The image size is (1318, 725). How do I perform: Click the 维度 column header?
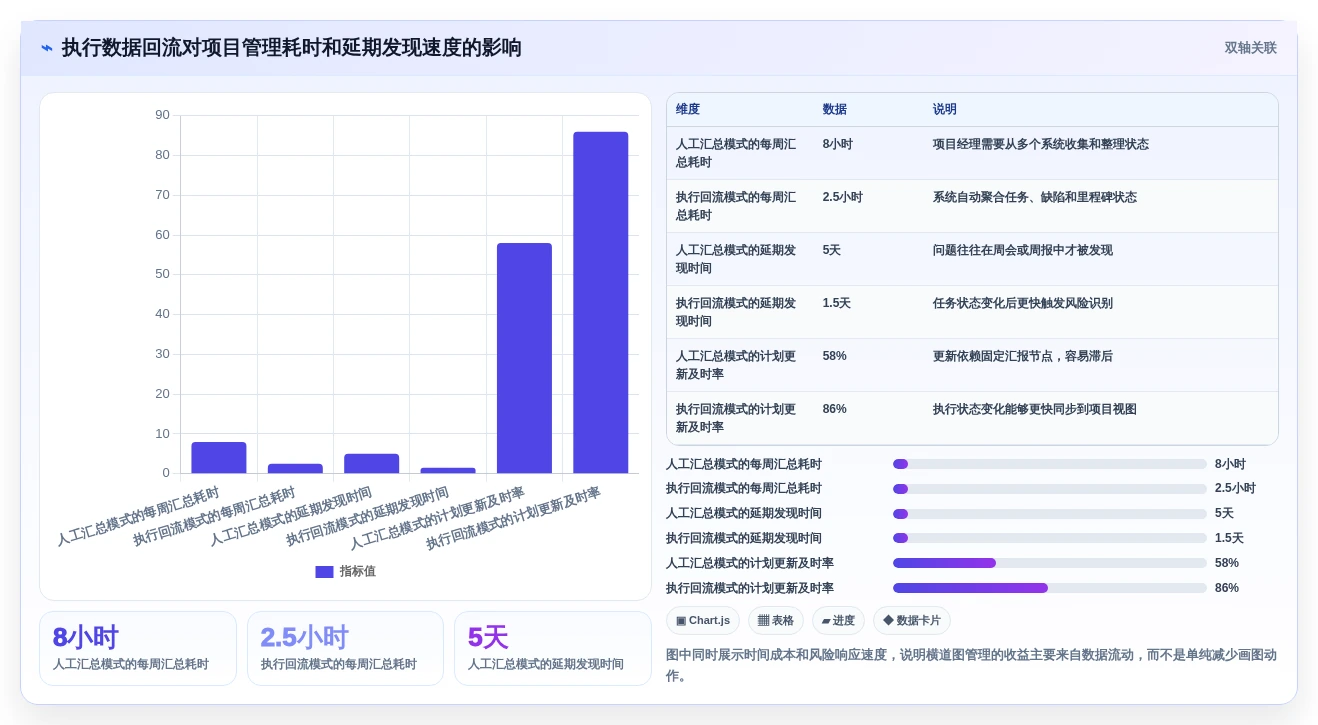pos(688,110)
